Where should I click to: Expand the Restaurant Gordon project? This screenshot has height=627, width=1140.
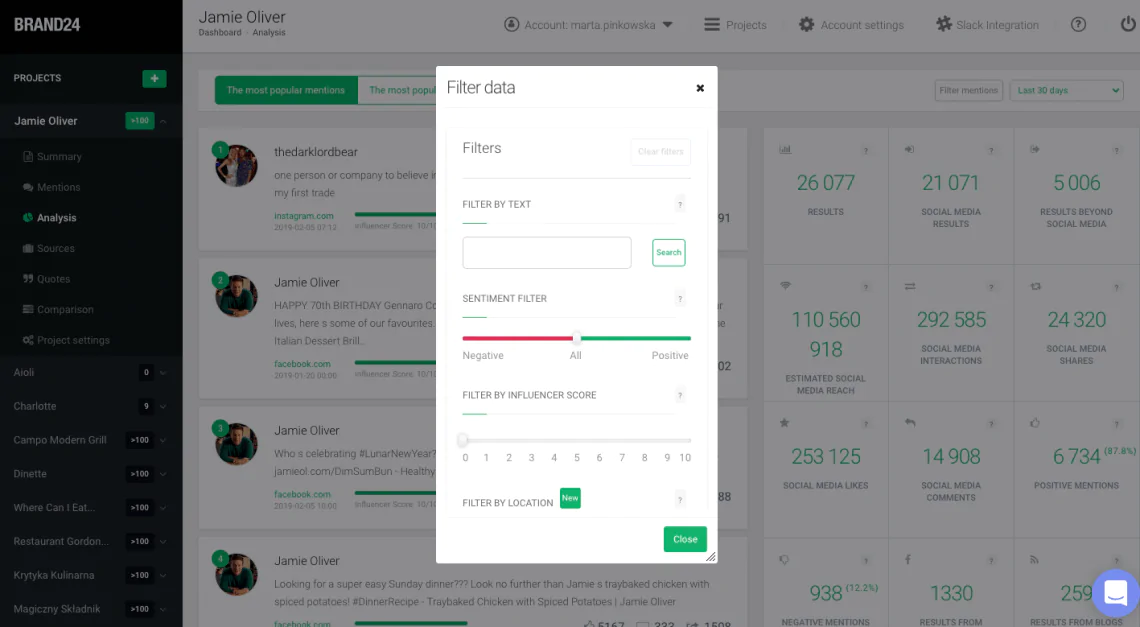(163, 542)
